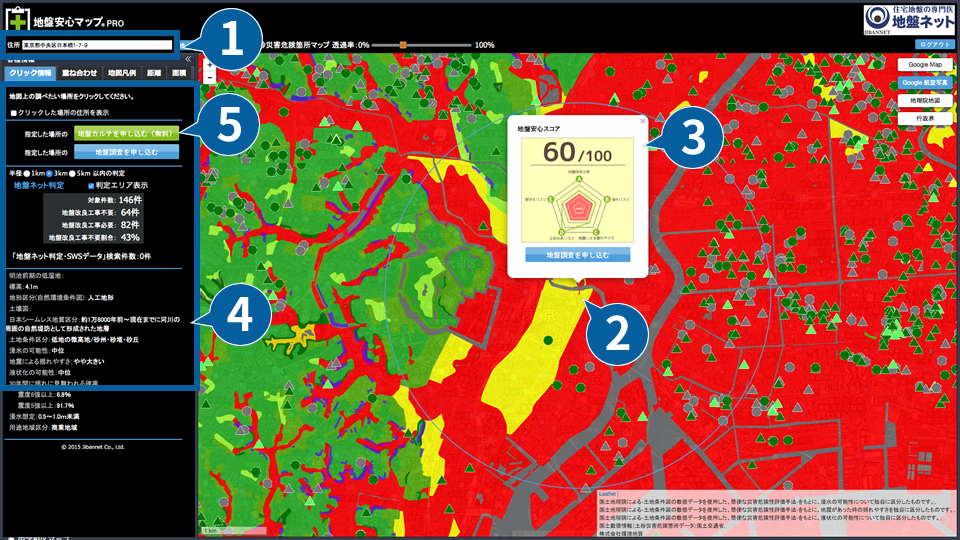Viewport: 960px width, 540px height.
Task: Click the 地盤改良工事不要: 64件 row
Action: [x=102, y=212]
